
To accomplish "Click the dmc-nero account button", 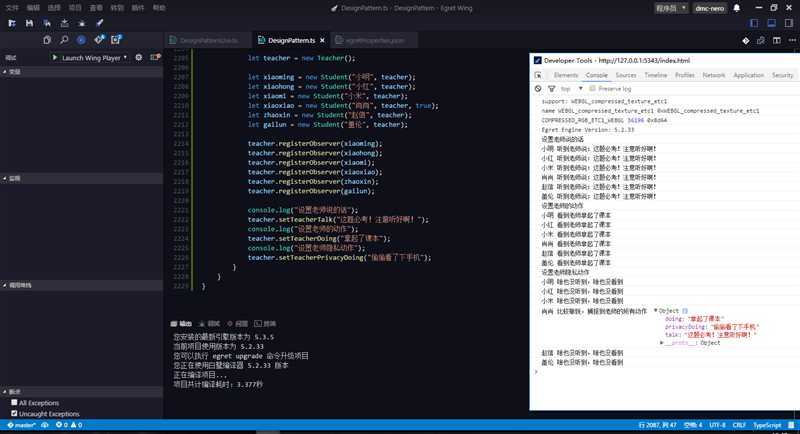I will coord(710,8).
